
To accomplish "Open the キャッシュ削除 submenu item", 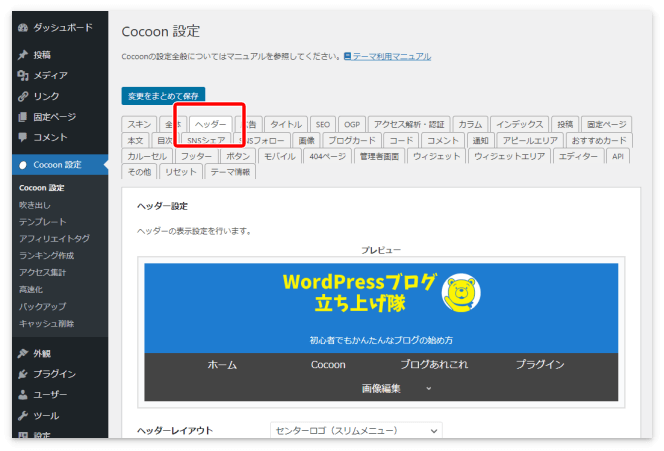I will coord(47,324).
